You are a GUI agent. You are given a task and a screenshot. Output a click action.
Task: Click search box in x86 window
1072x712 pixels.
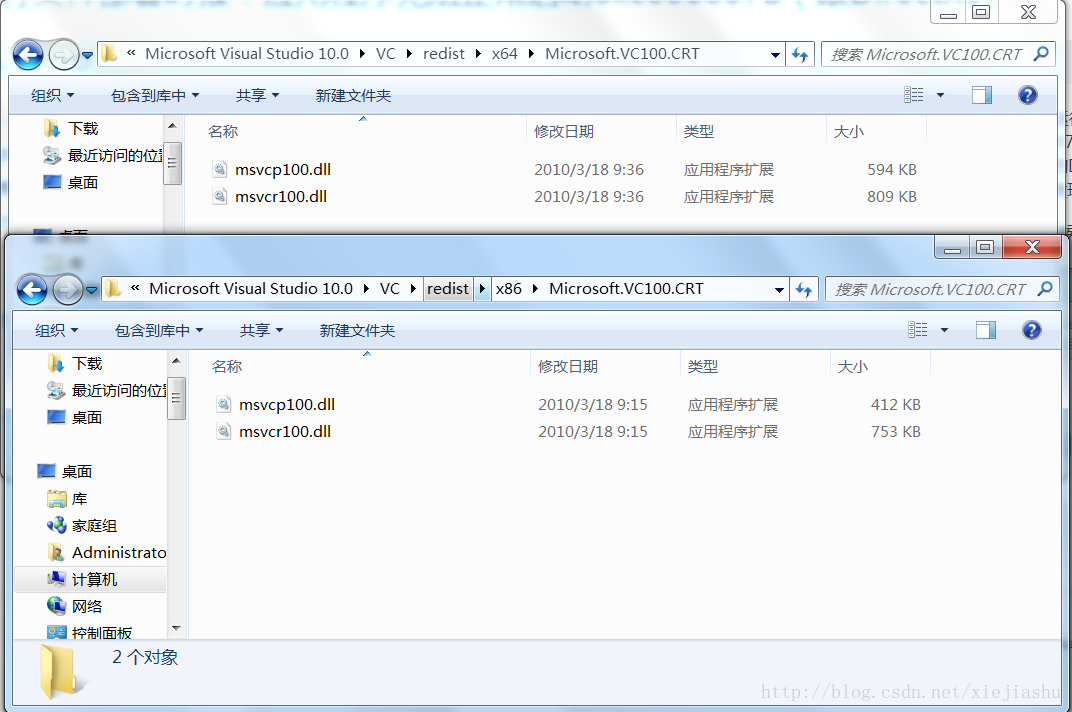pos(942,289)
